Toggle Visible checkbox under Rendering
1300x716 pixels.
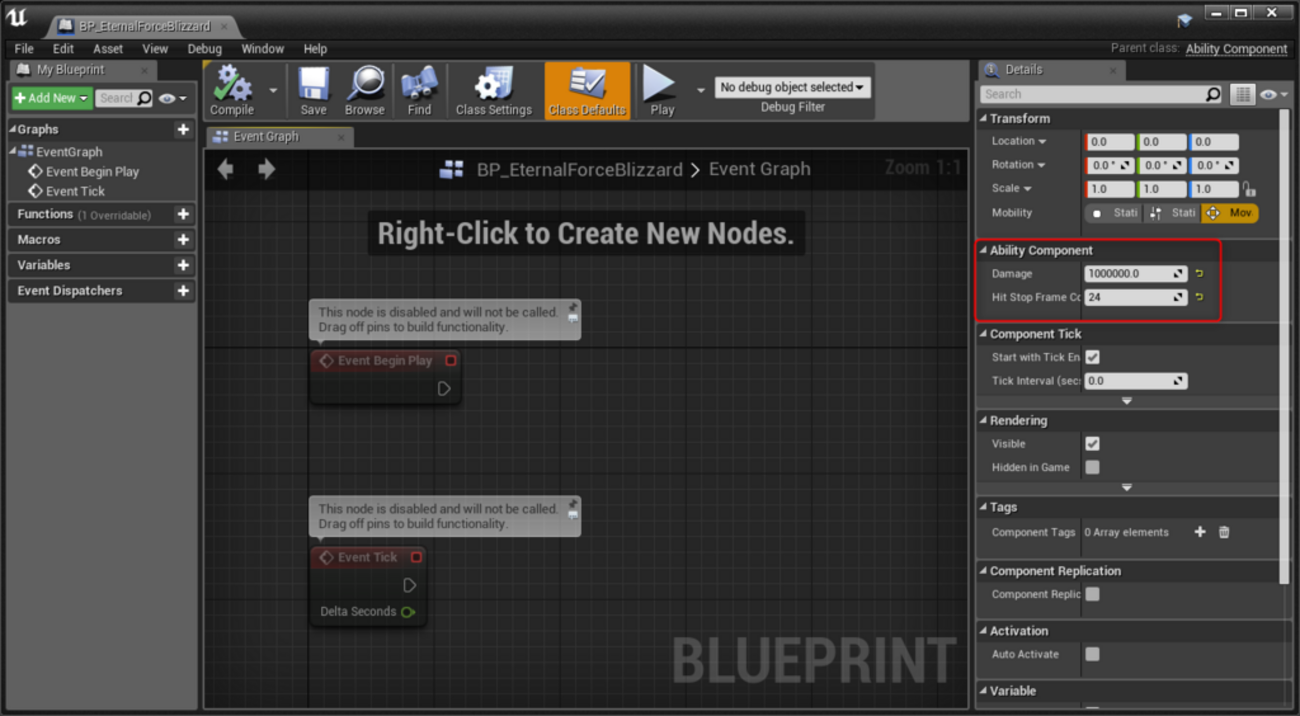coord(1092,444)
